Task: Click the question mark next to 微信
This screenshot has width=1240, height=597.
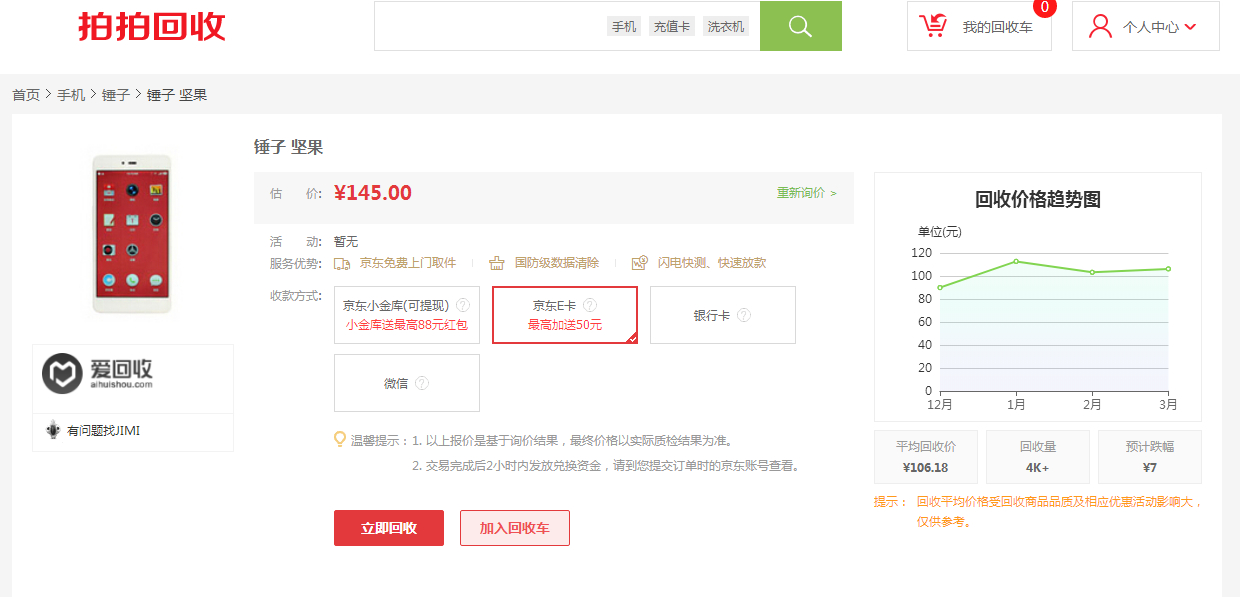Action: (x=422, y=383)
